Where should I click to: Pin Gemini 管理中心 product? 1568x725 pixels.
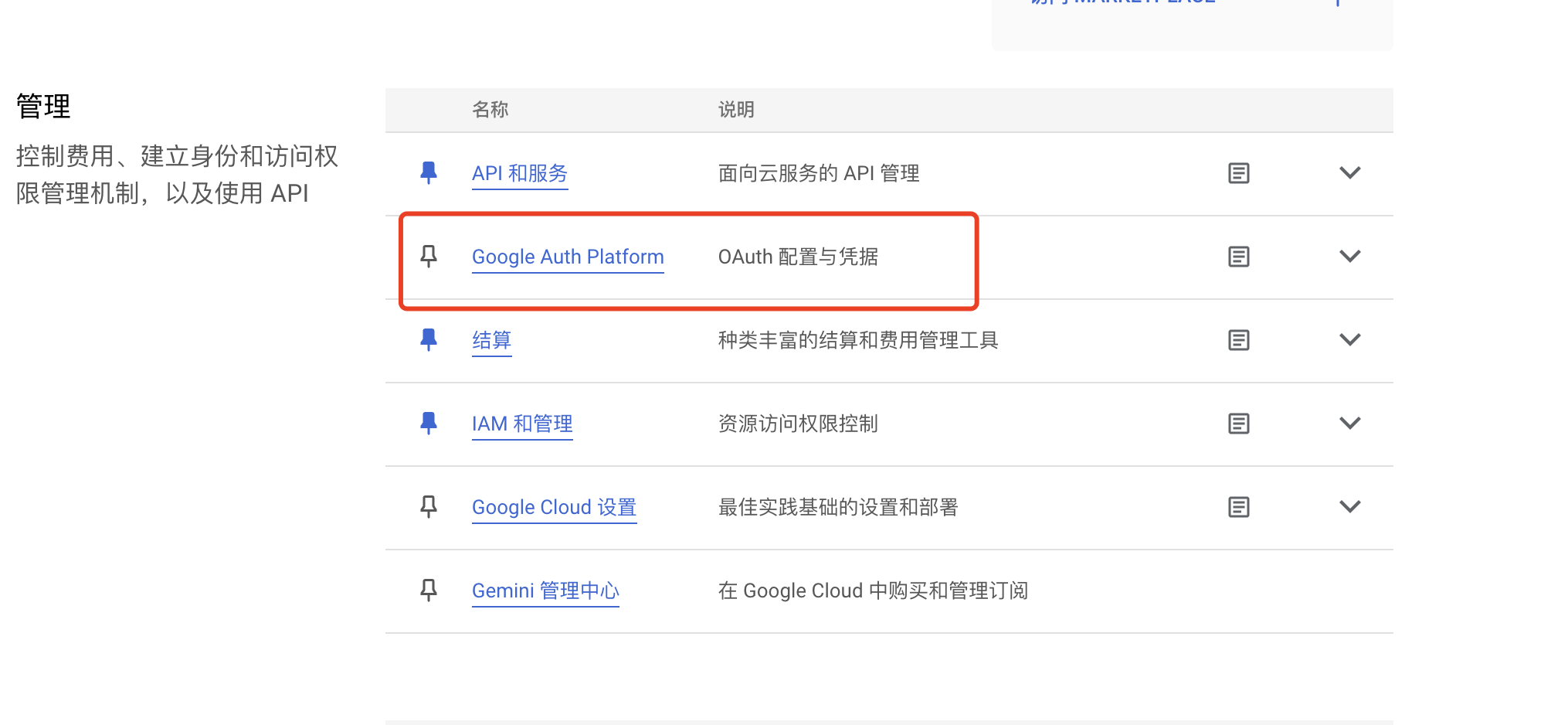coord(429,590)
